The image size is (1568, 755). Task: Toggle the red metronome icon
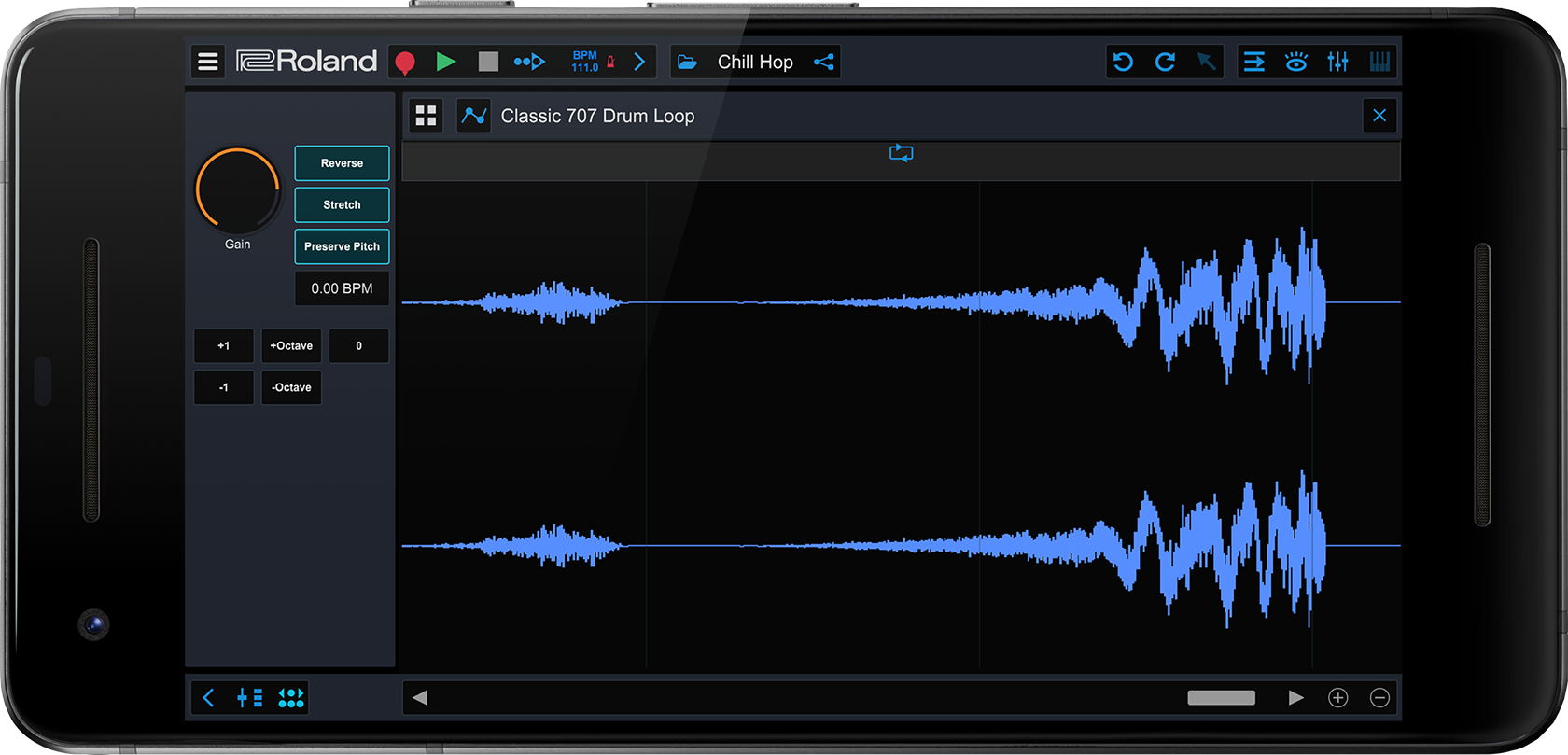(x=611, y=62)
